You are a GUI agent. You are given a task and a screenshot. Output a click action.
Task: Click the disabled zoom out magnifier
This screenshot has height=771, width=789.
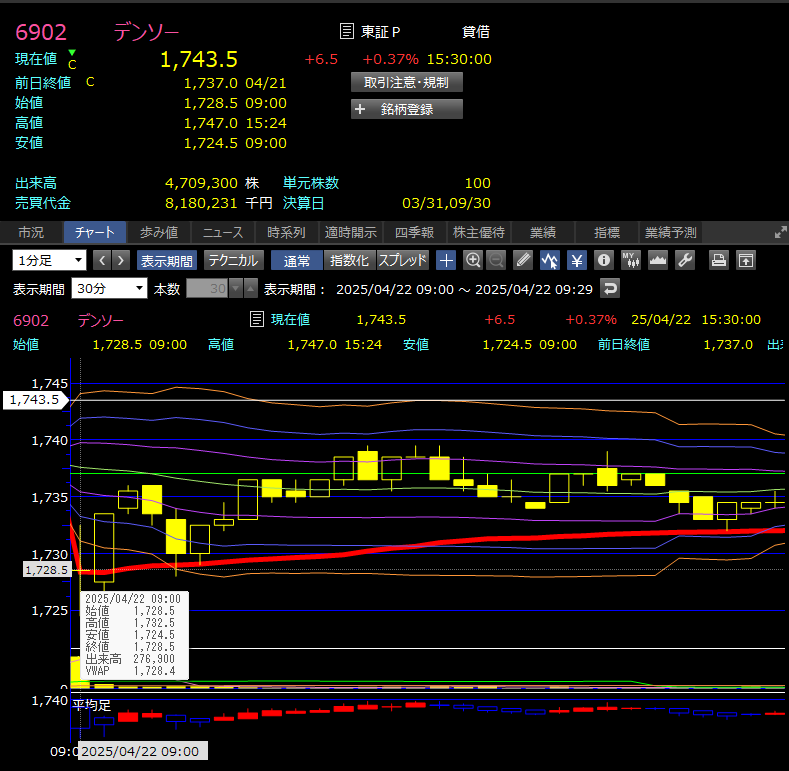496,260
